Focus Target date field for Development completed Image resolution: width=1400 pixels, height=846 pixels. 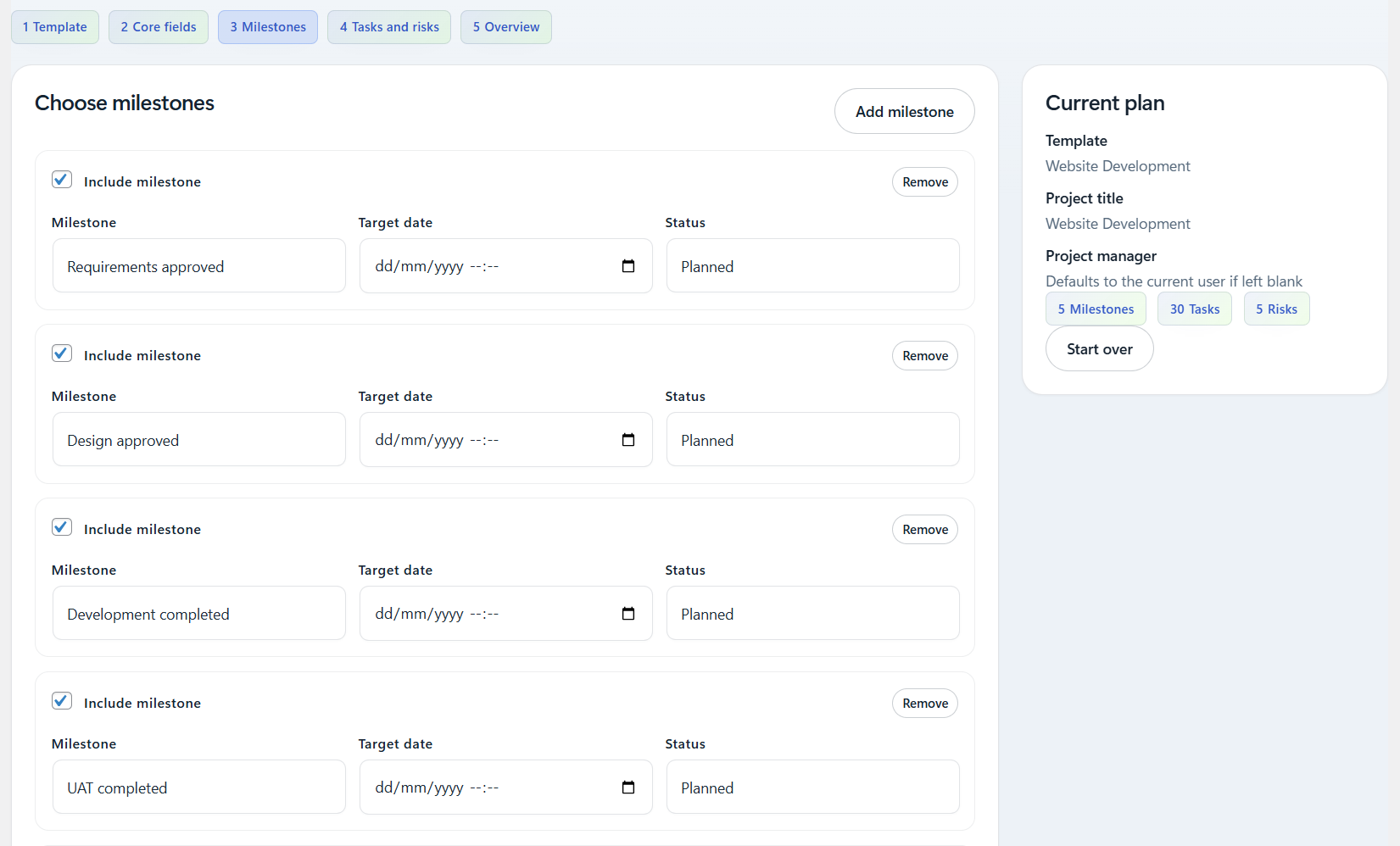(x=506, y=614)
